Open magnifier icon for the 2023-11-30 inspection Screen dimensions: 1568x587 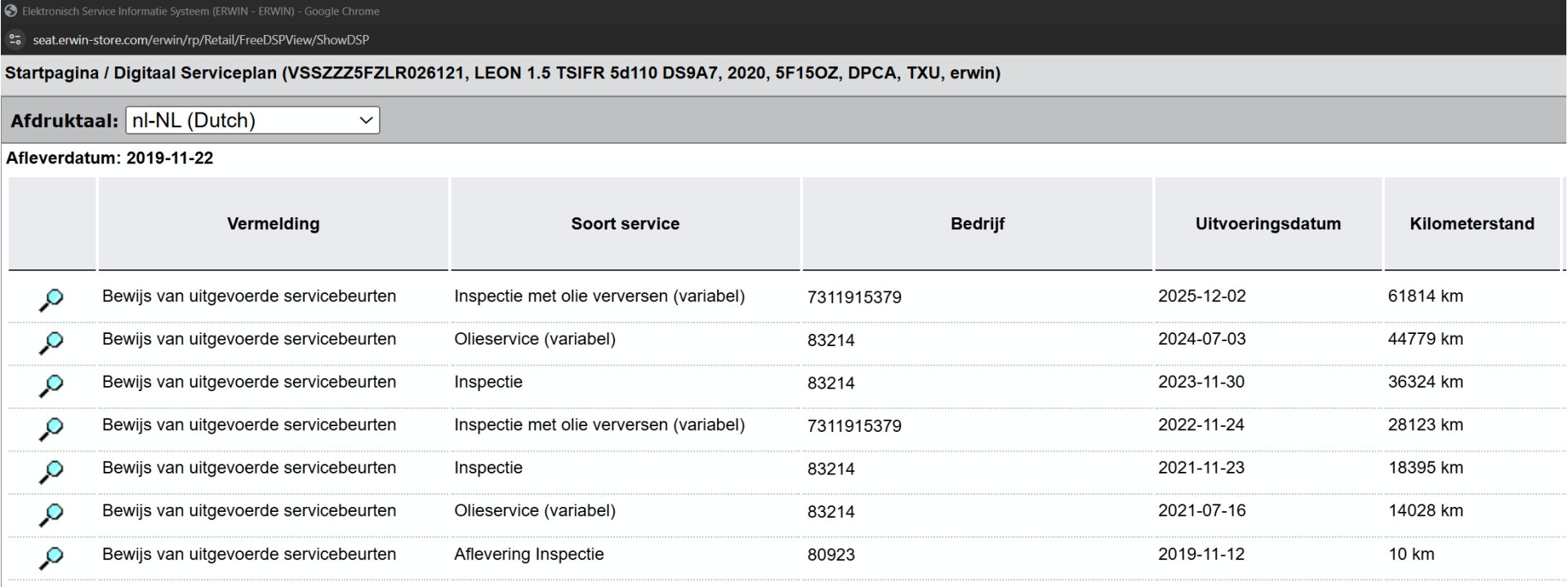(51, 385)
